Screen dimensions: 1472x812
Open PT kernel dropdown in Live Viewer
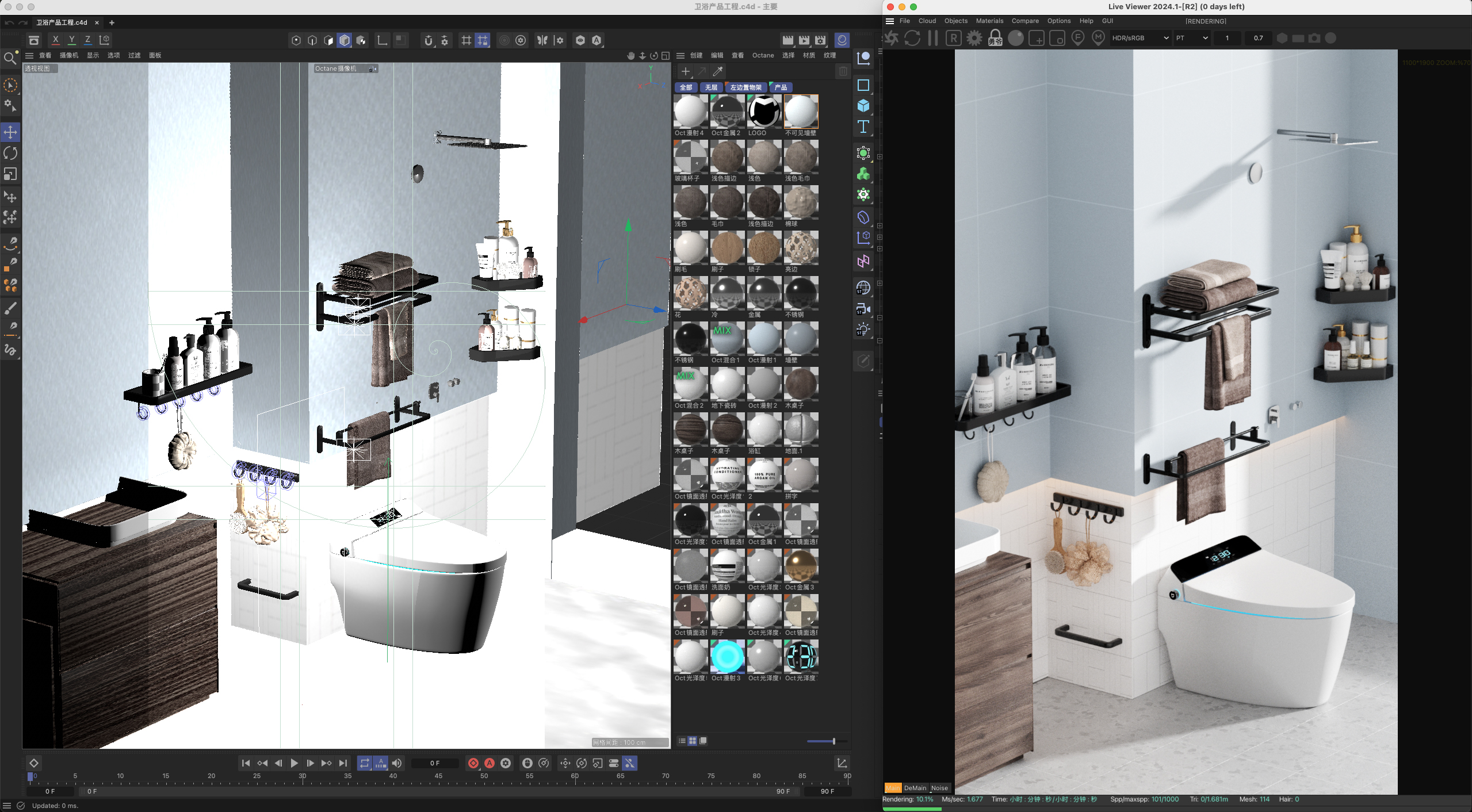click(1191, 38)
